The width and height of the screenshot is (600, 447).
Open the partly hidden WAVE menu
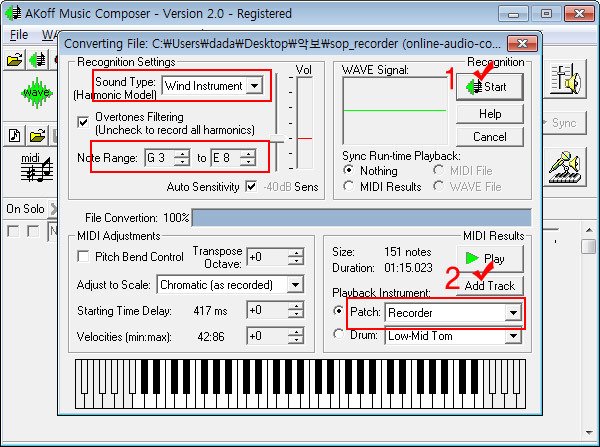(50, 35)
